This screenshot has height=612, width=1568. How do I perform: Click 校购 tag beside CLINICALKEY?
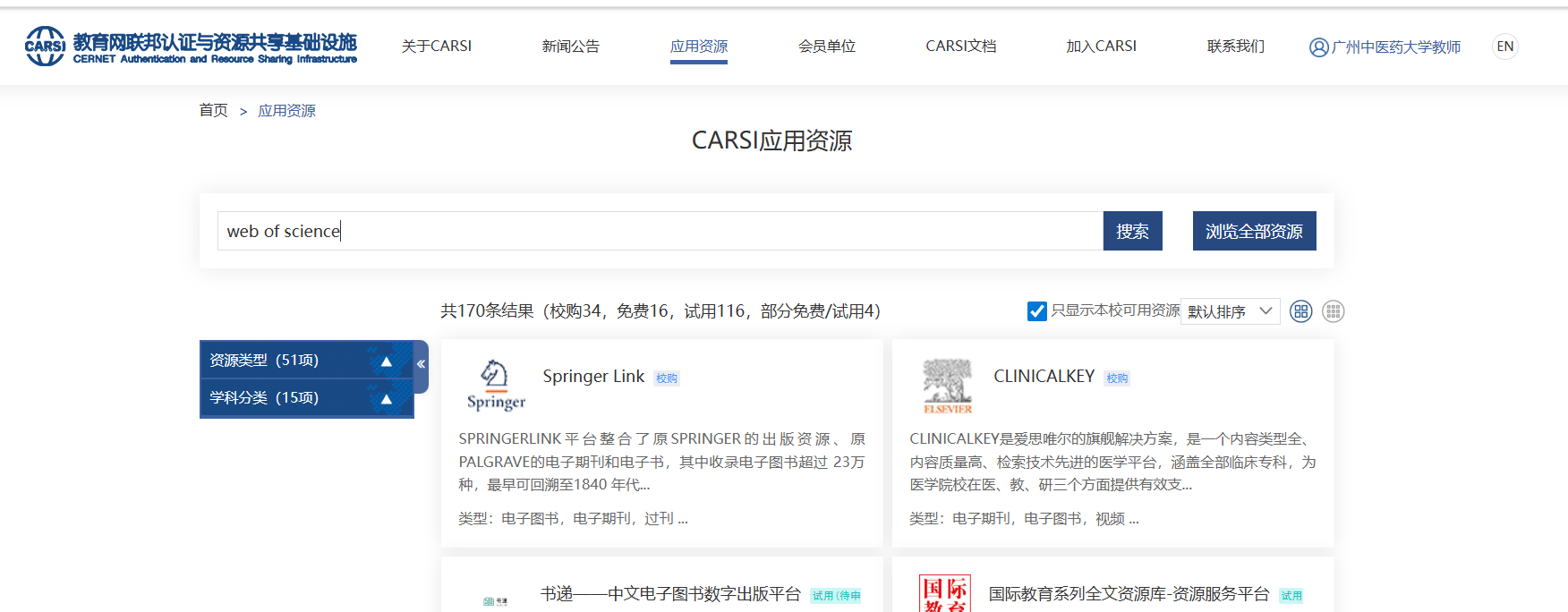(1117, 378)
